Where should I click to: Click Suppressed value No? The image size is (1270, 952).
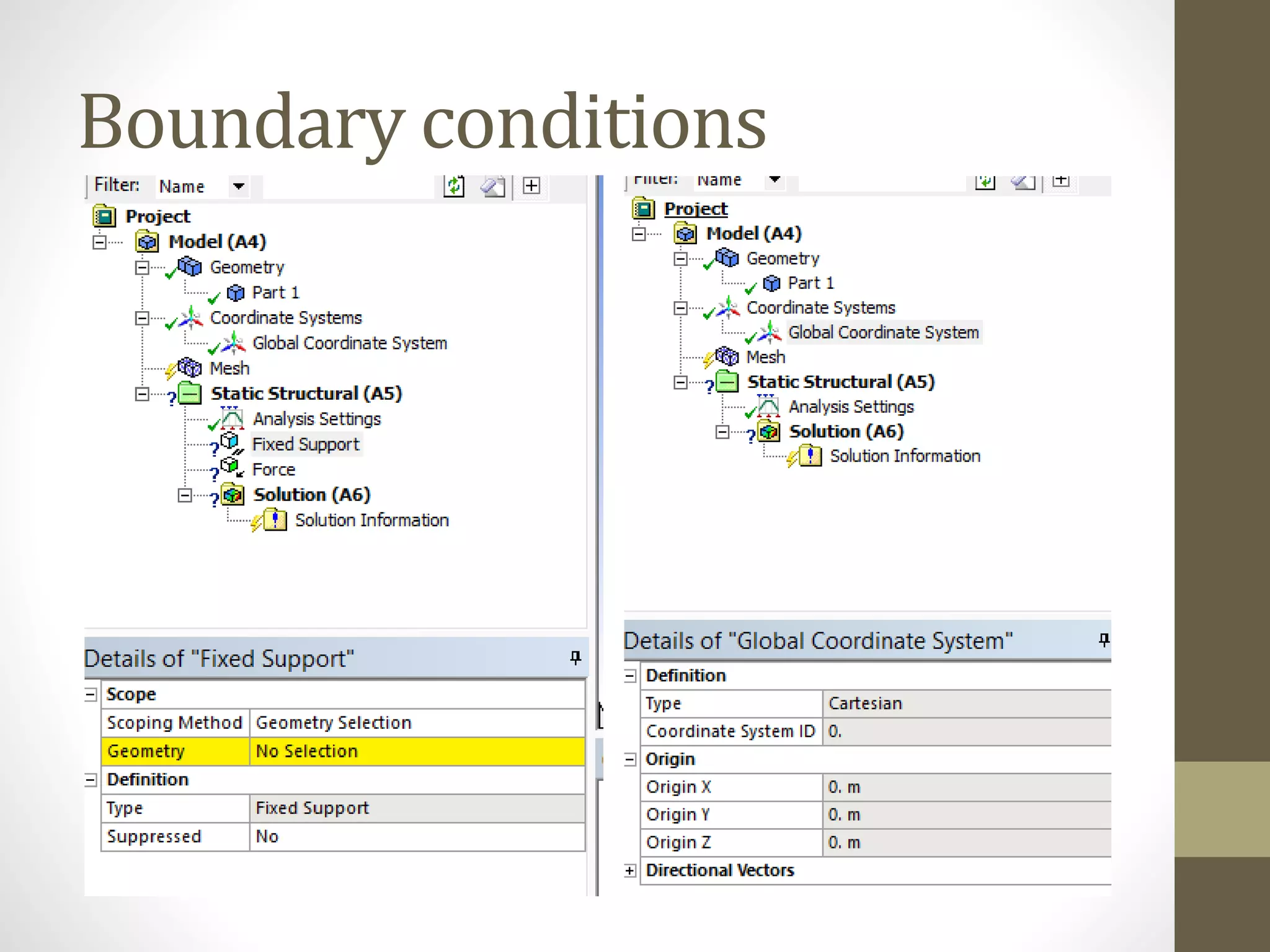pos(417,837)
